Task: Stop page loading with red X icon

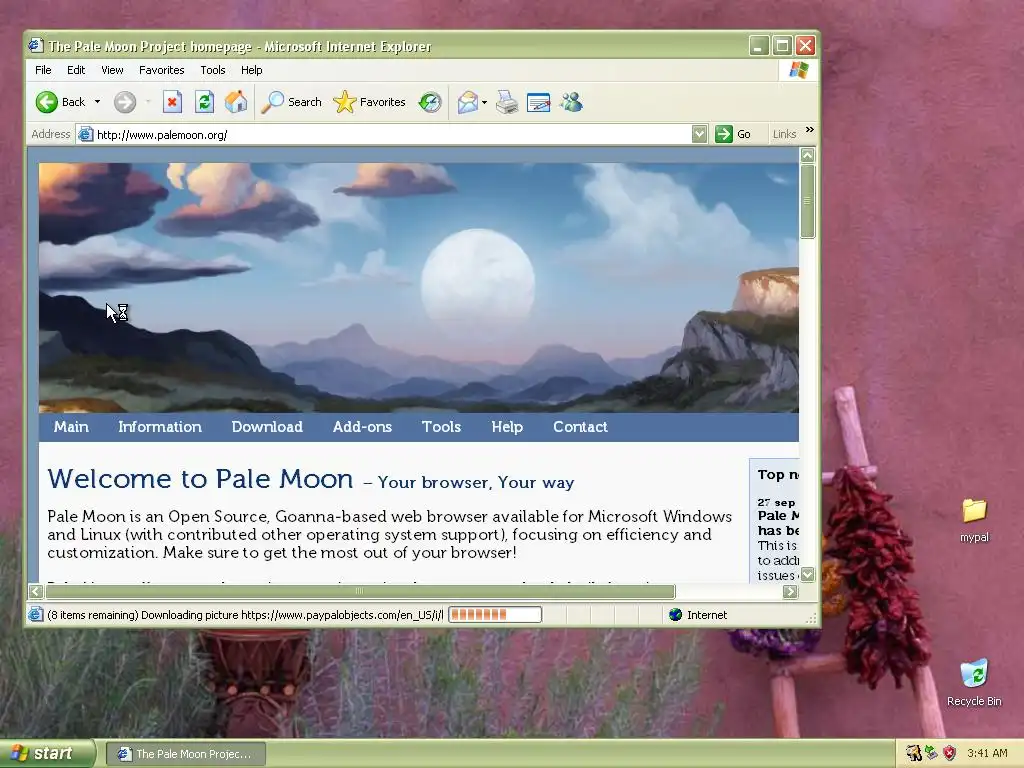Action: [172, 102]
